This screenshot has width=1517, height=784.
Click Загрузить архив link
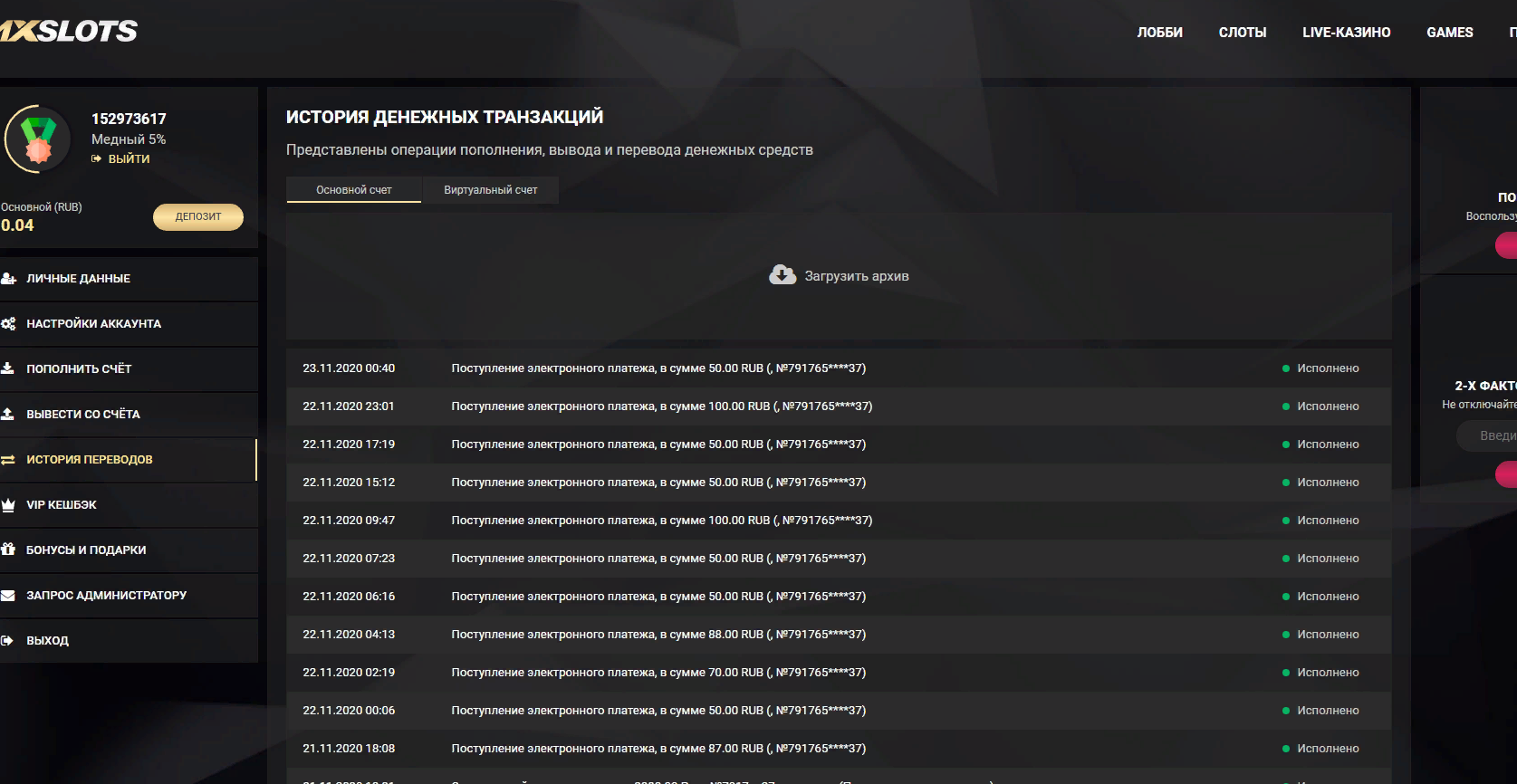(857, 276)
